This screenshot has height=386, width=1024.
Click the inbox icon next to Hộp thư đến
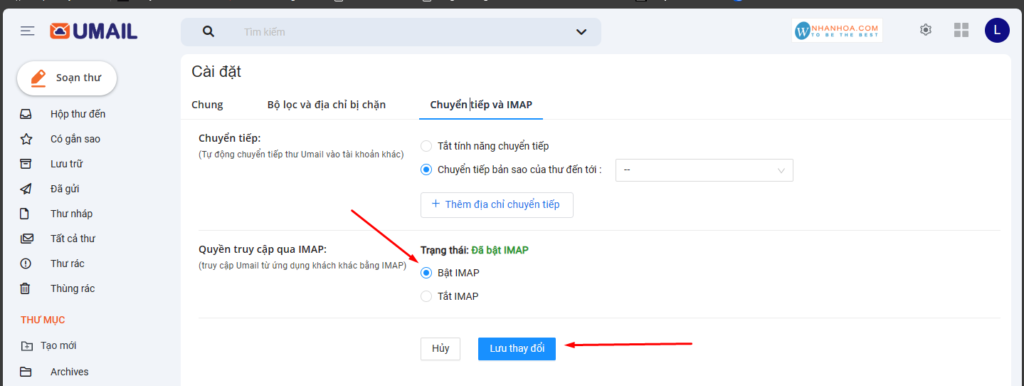(x=26, y=114)
